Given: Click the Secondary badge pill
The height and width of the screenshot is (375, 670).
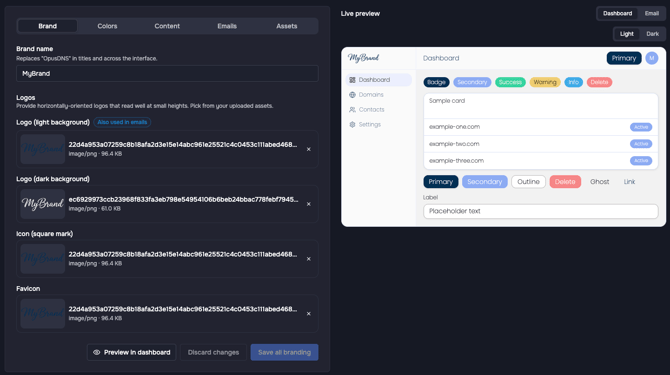Looking at the screenshot, I should [x=472, y=82].
